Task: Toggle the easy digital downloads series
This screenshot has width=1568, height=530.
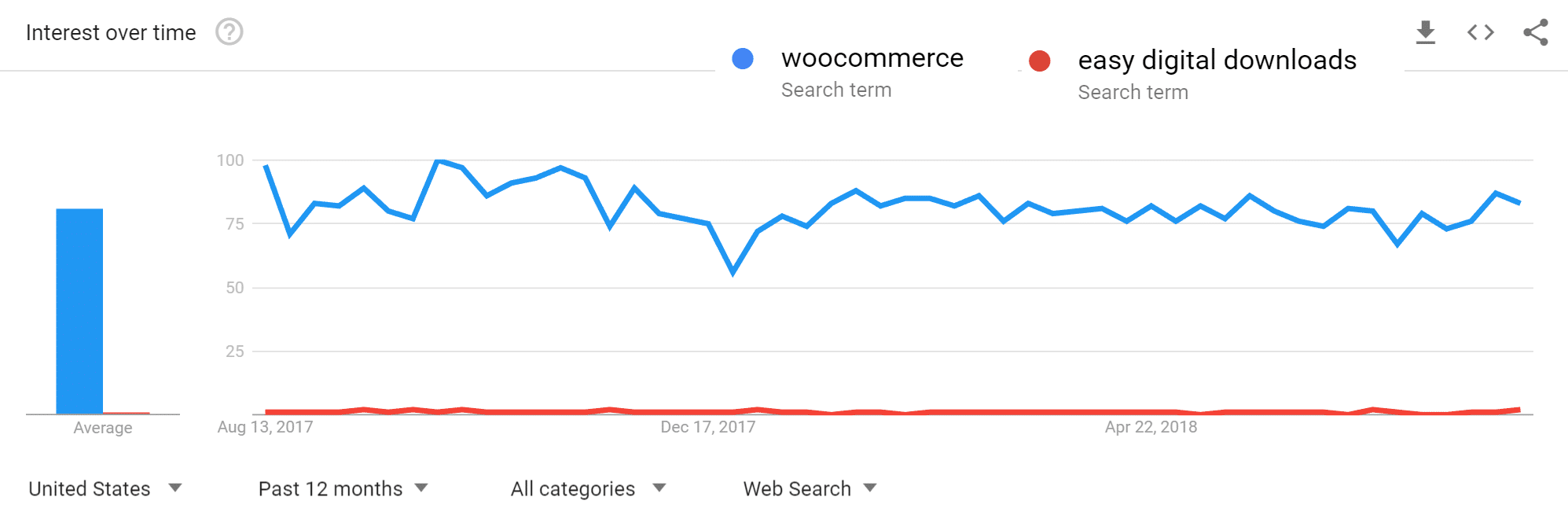Action: coord(1217,60)
